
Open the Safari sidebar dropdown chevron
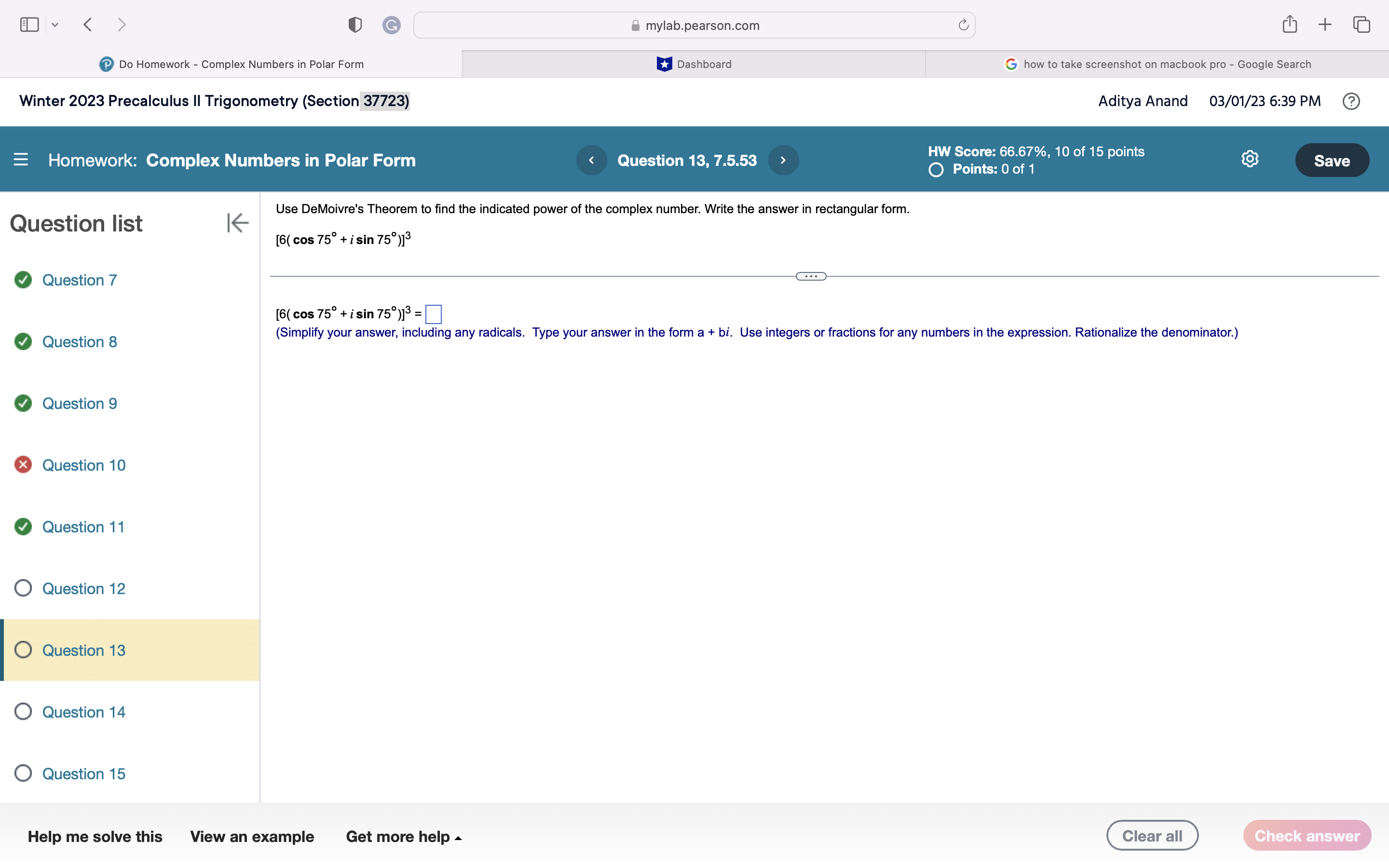55,24
